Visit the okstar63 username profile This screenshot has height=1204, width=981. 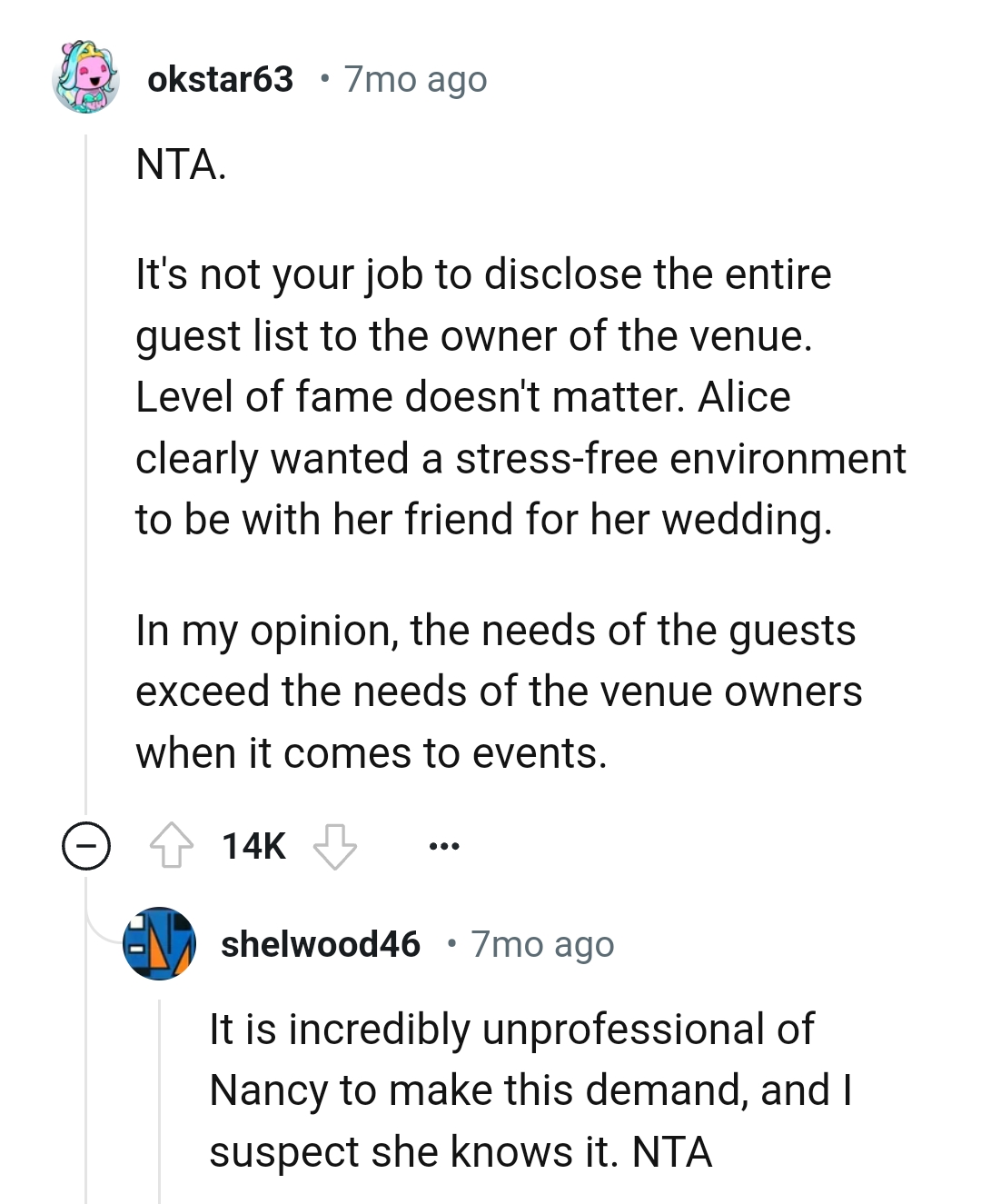(x=220, y=80)
